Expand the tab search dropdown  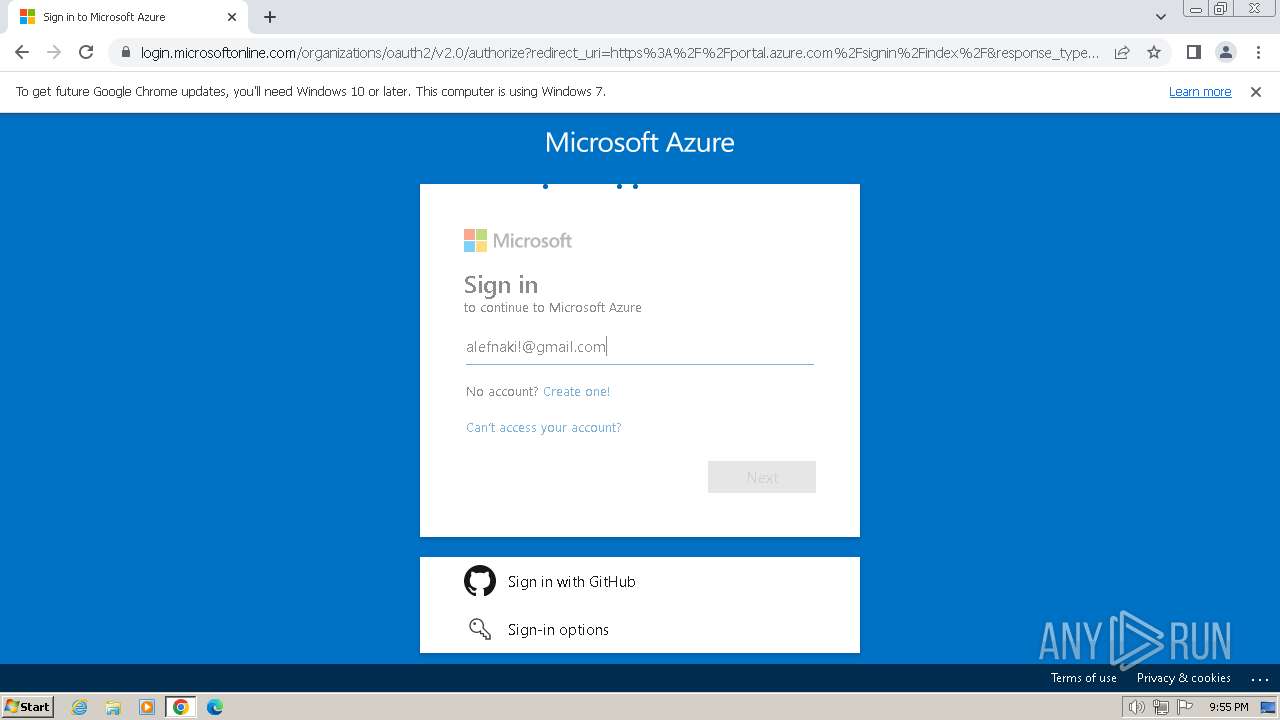(1161, 17)
